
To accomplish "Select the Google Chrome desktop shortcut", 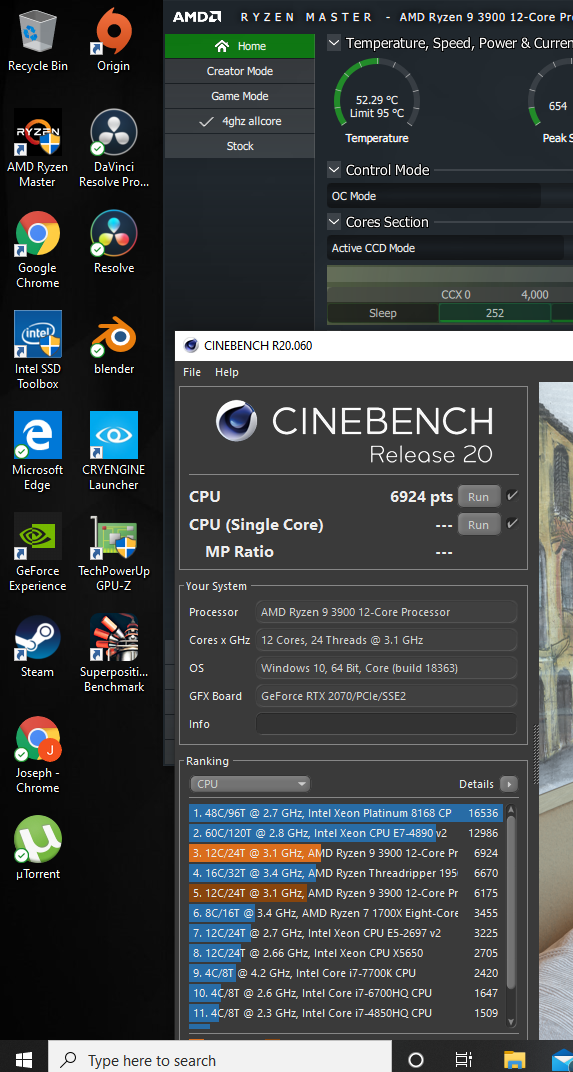I will pos(38,250).
